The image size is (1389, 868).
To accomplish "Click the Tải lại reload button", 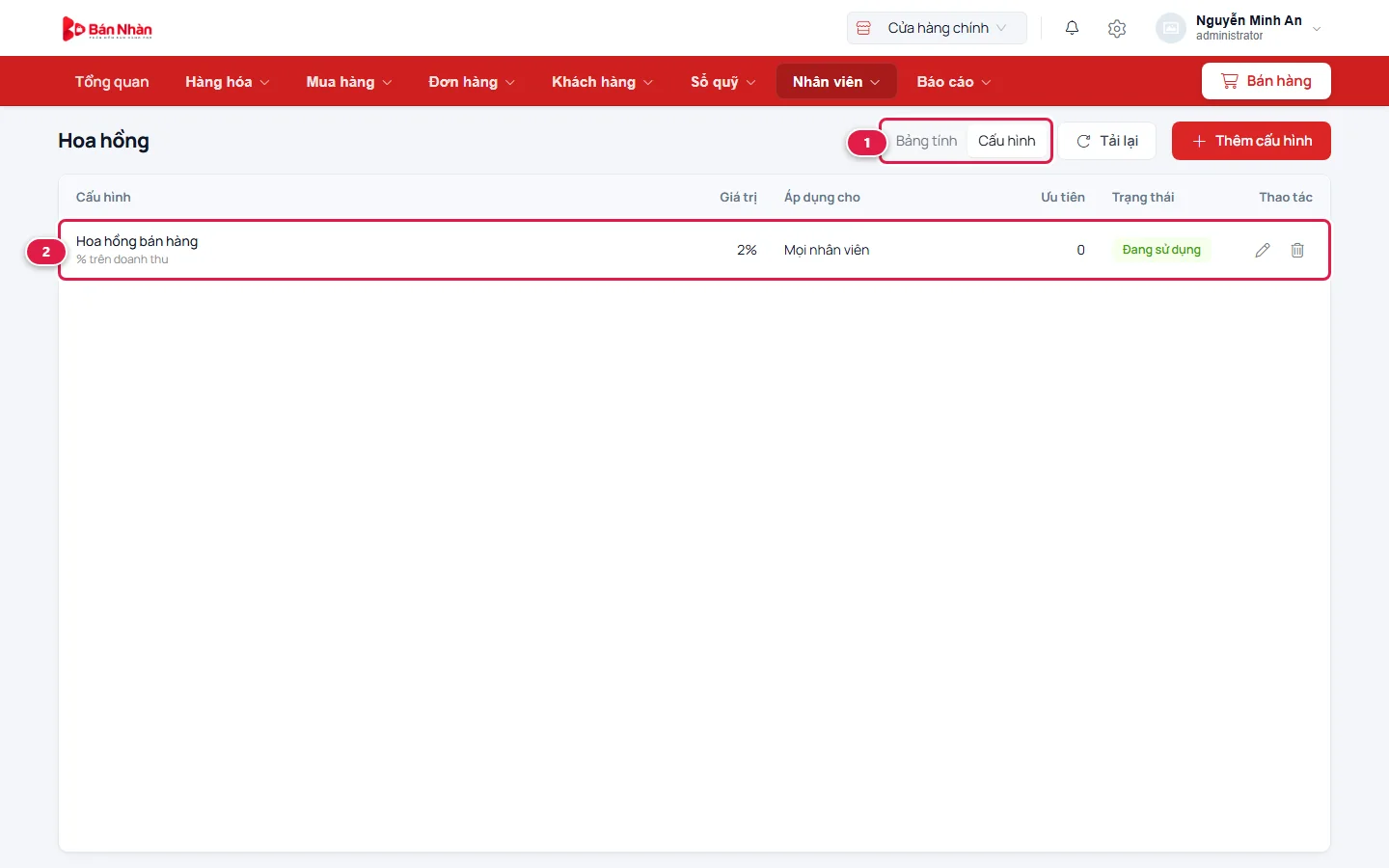I will [1107, 141].
